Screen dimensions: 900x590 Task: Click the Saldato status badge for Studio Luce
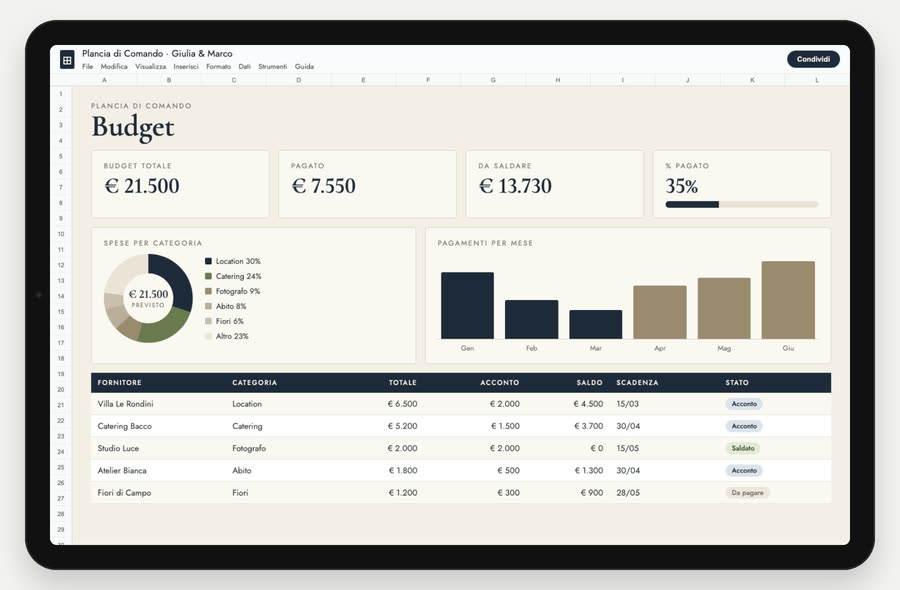pyautogui.click(x=743, y=448)
